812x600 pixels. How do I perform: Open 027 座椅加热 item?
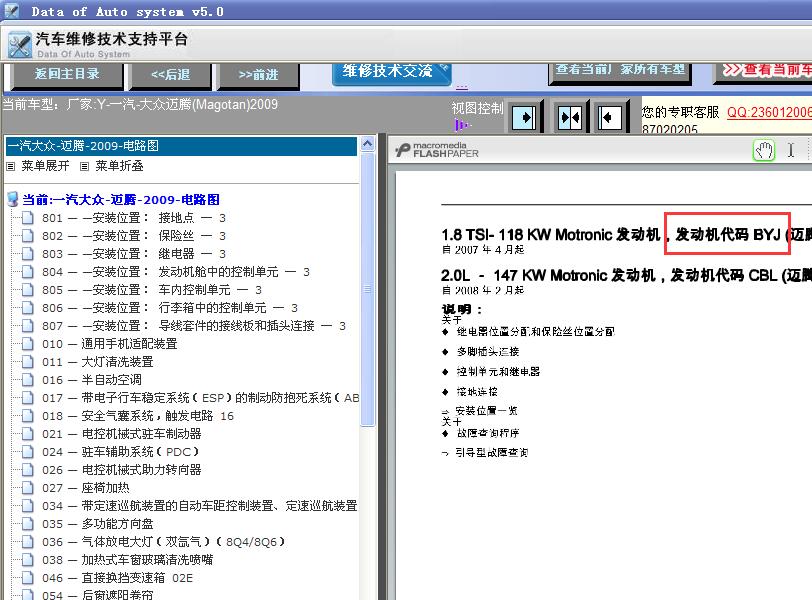coord(85,488)
